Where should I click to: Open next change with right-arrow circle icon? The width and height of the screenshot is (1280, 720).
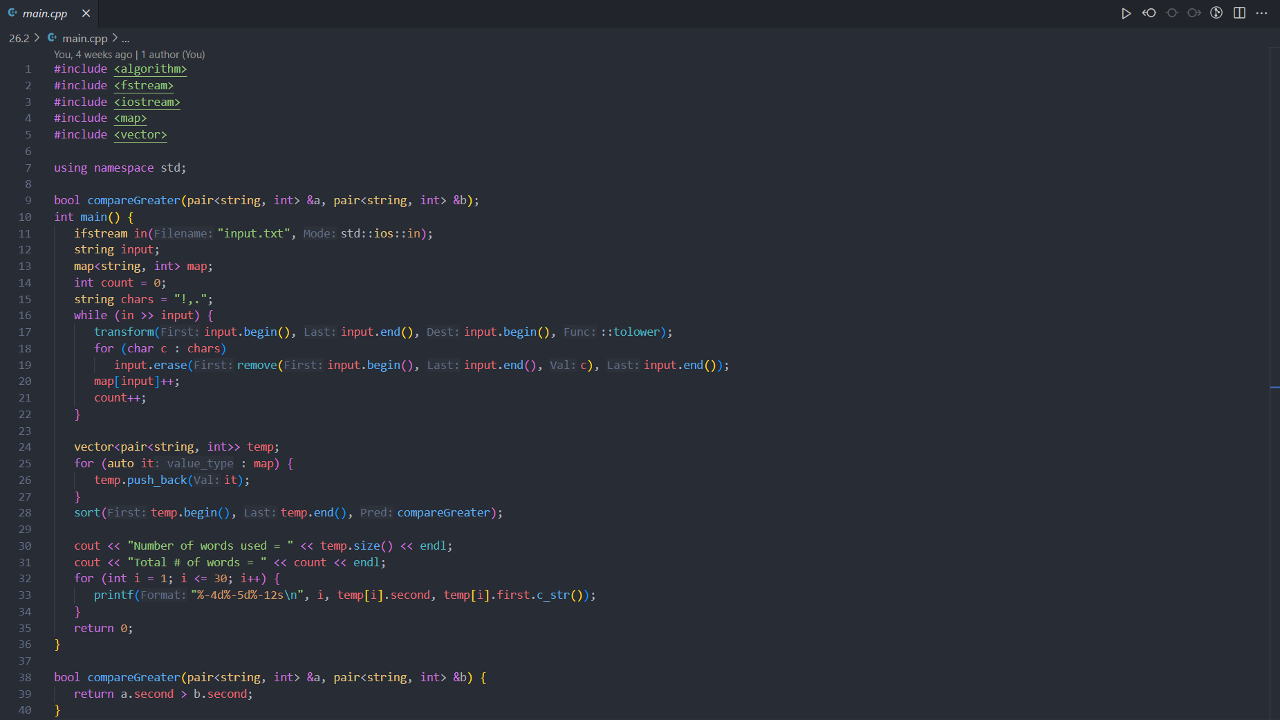[x=1194, y=13]
